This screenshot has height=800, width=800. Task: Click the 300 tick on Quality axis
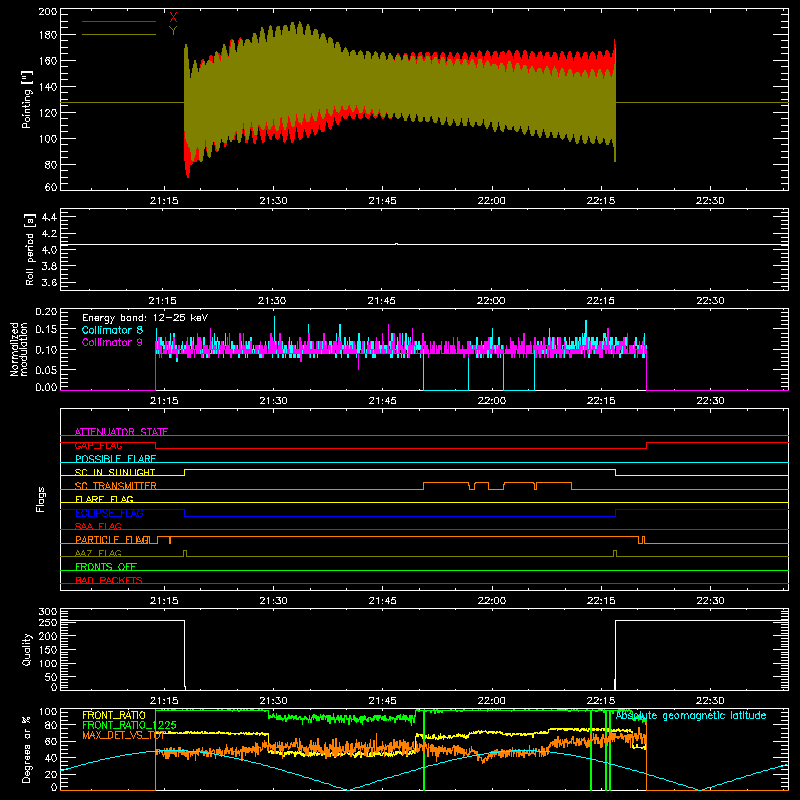[48, 612]
